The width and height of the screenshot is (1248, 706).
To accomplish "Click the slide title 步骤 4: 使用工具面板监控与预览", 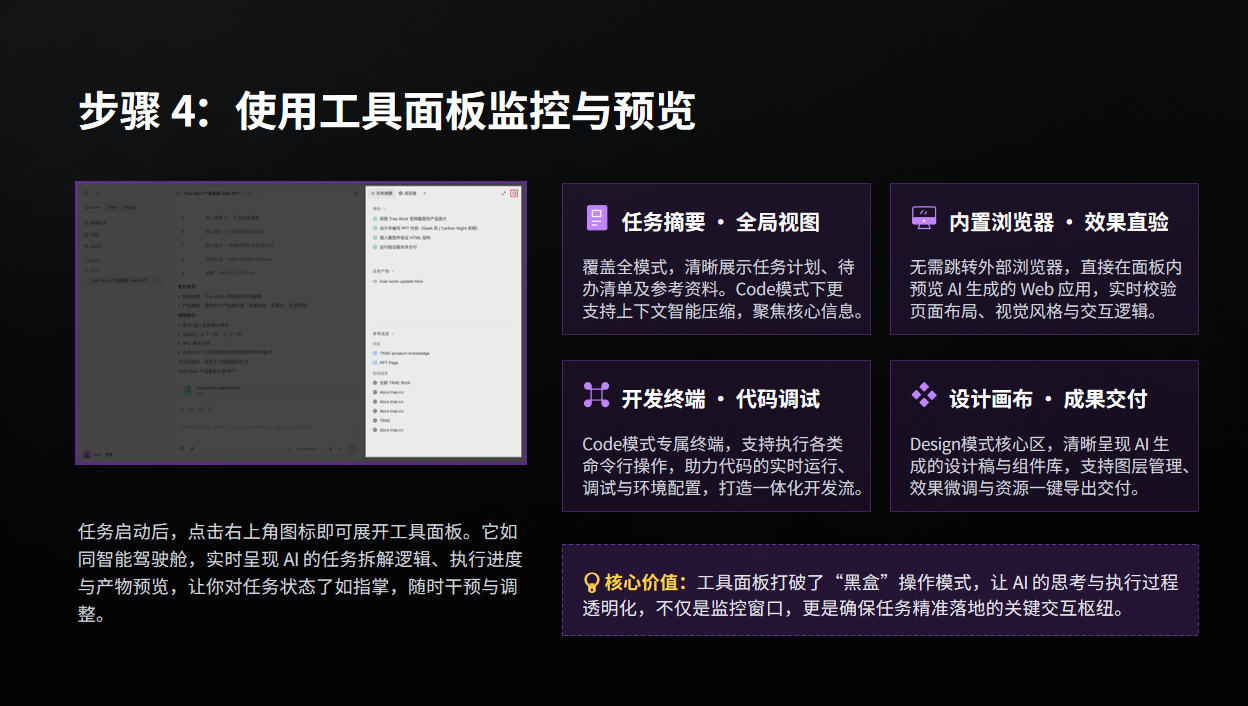I will click(x=386, y=112).
